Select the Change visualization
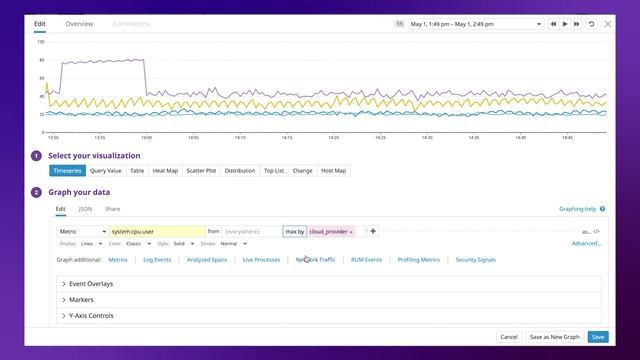640x360 pixels. coord(302,171)
